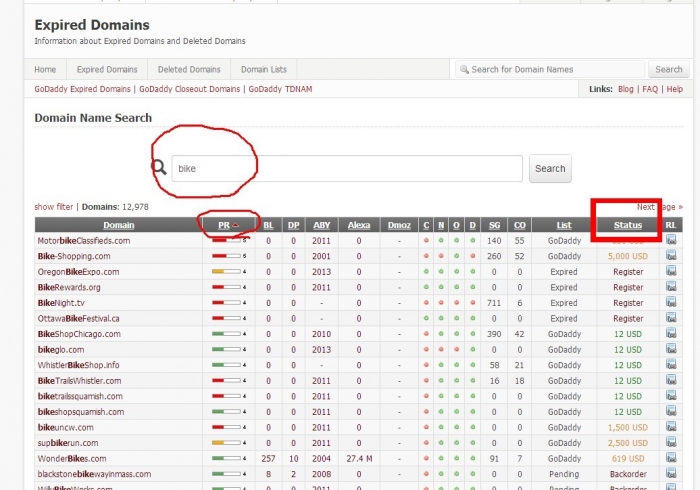Open the RL icon for Bike-Shopping.com
Viewport: 700px width, 490px height.
671,256
